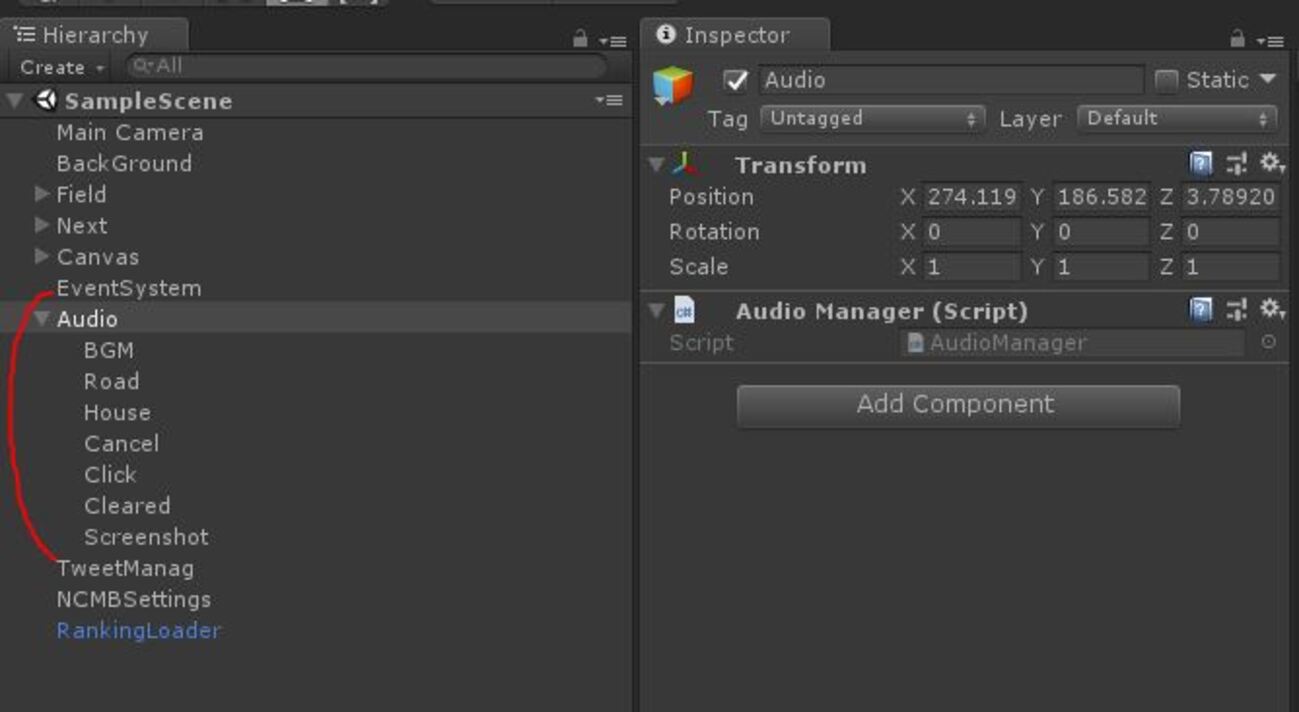Select the RankingLoader prefab object

pyautogui.click(x=138, y=630)
